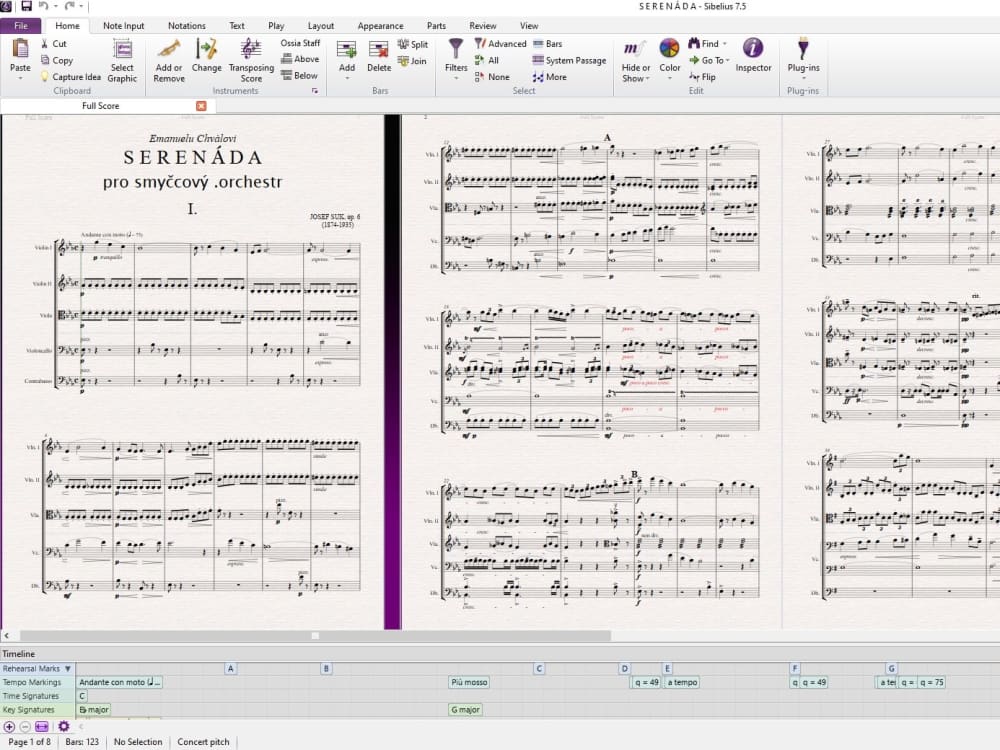Screen dimensions: 1000x750
Task: Click the Save icon in title bar
Action: [26, 6]
